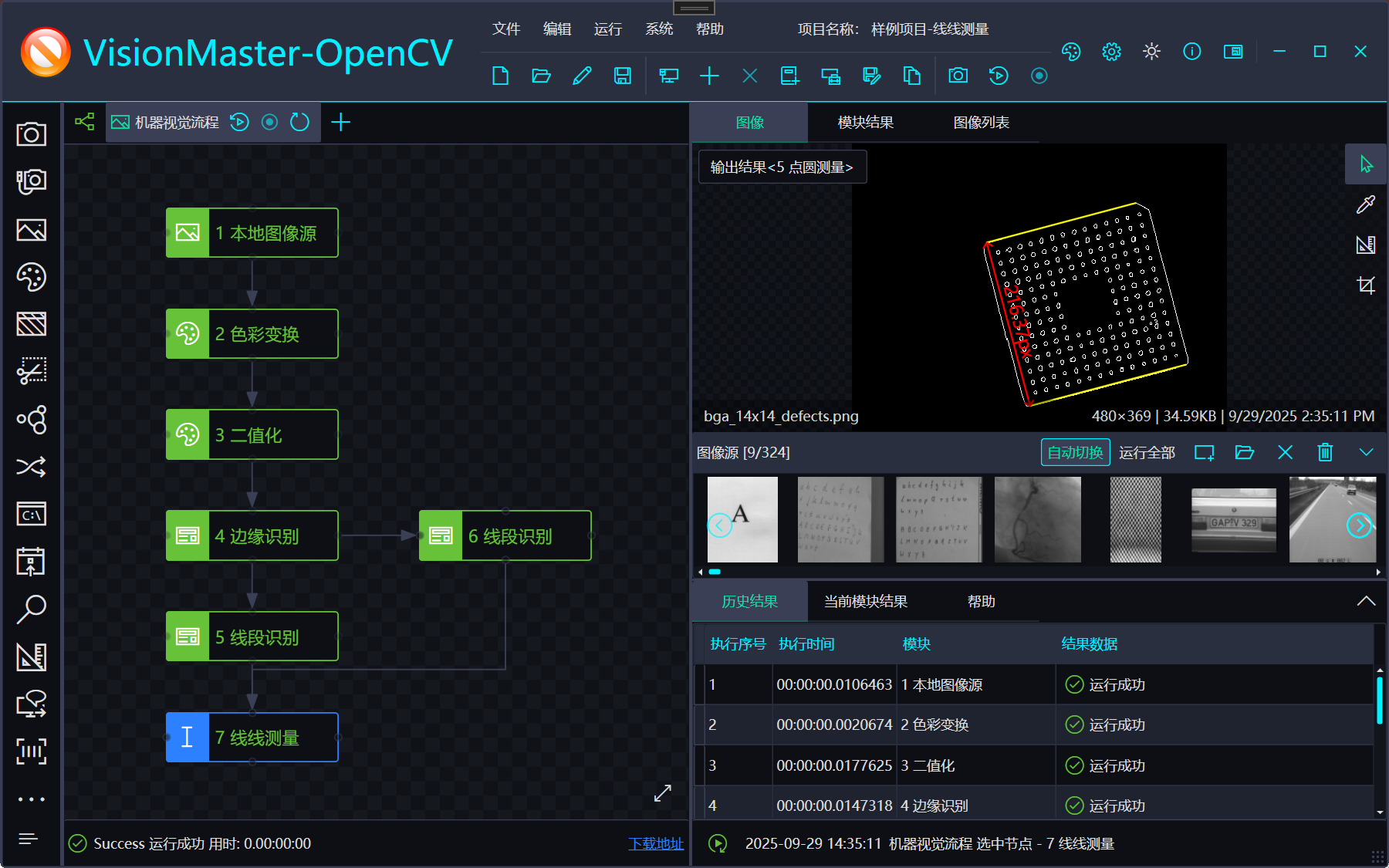Viewport: 1389px width, 868px height.
Task: Click the run-once icon in main toolbar
Action: tap(999, 76)
